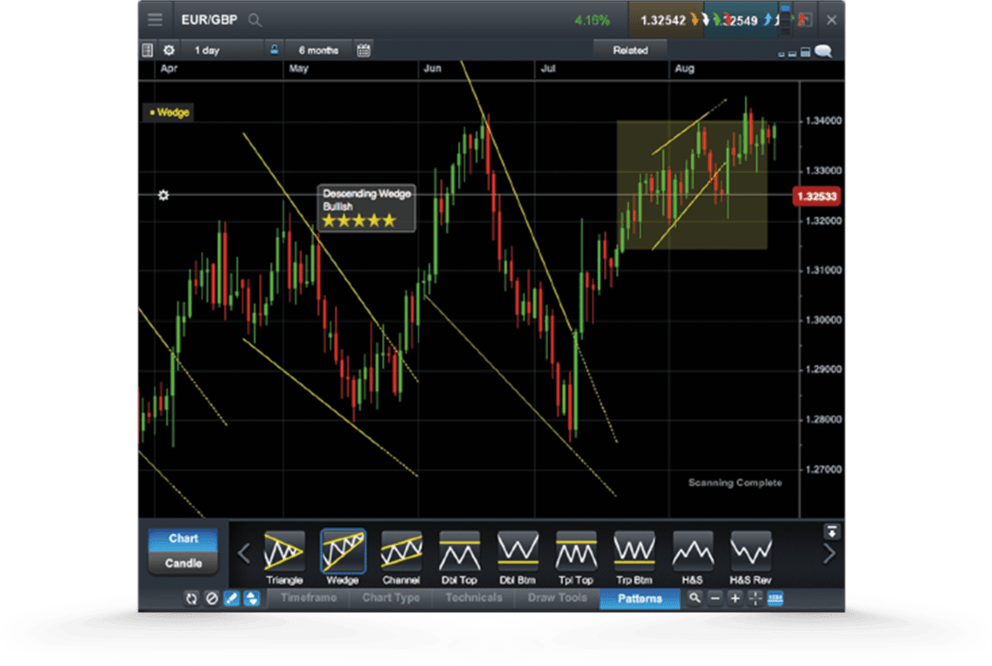This screenshot has height=666, width=992.
Task: Click the magnifier search icon beside EUR/GBP
Action: coord(255,20)
